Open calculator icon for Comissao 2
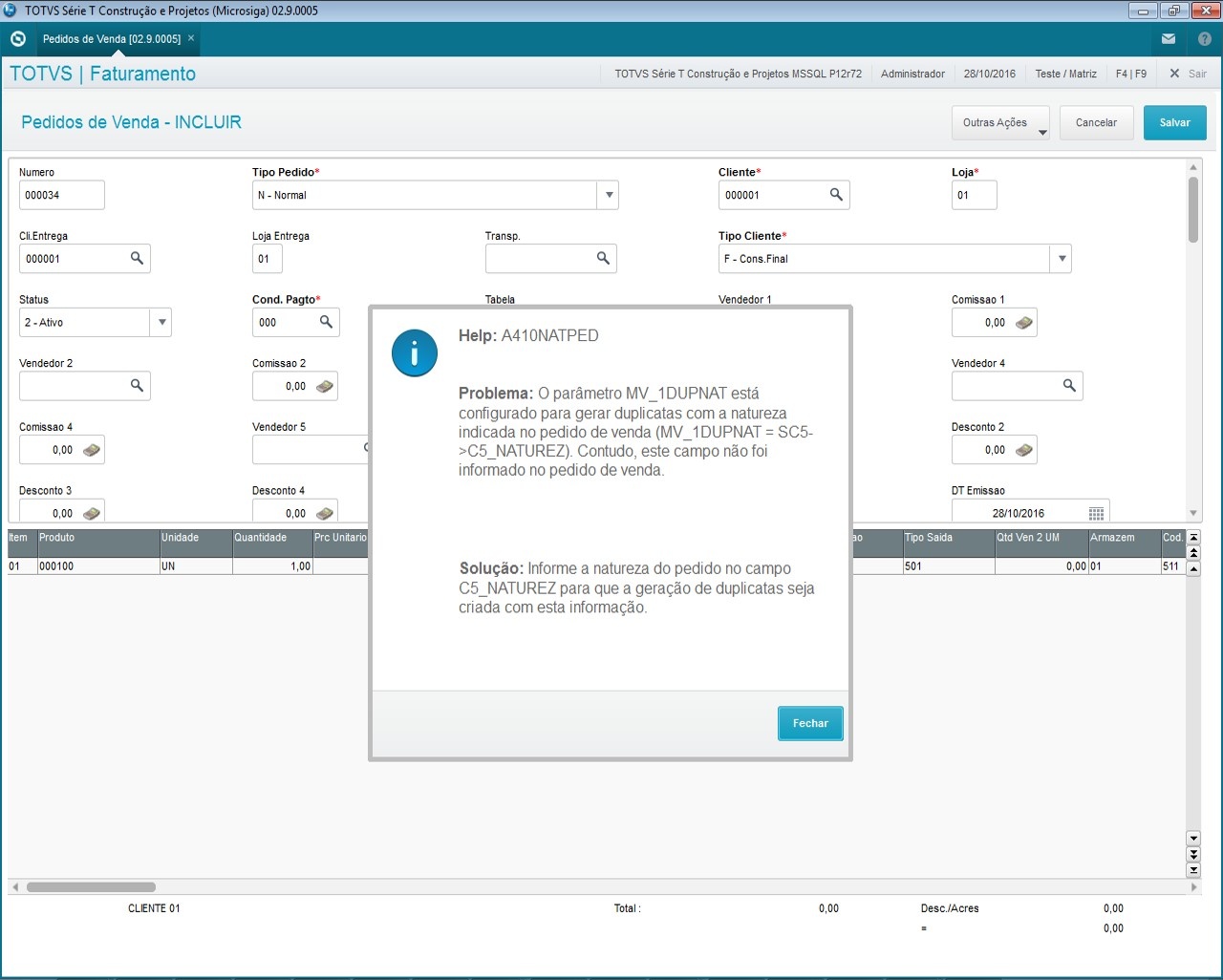 (x=325, y=386)
